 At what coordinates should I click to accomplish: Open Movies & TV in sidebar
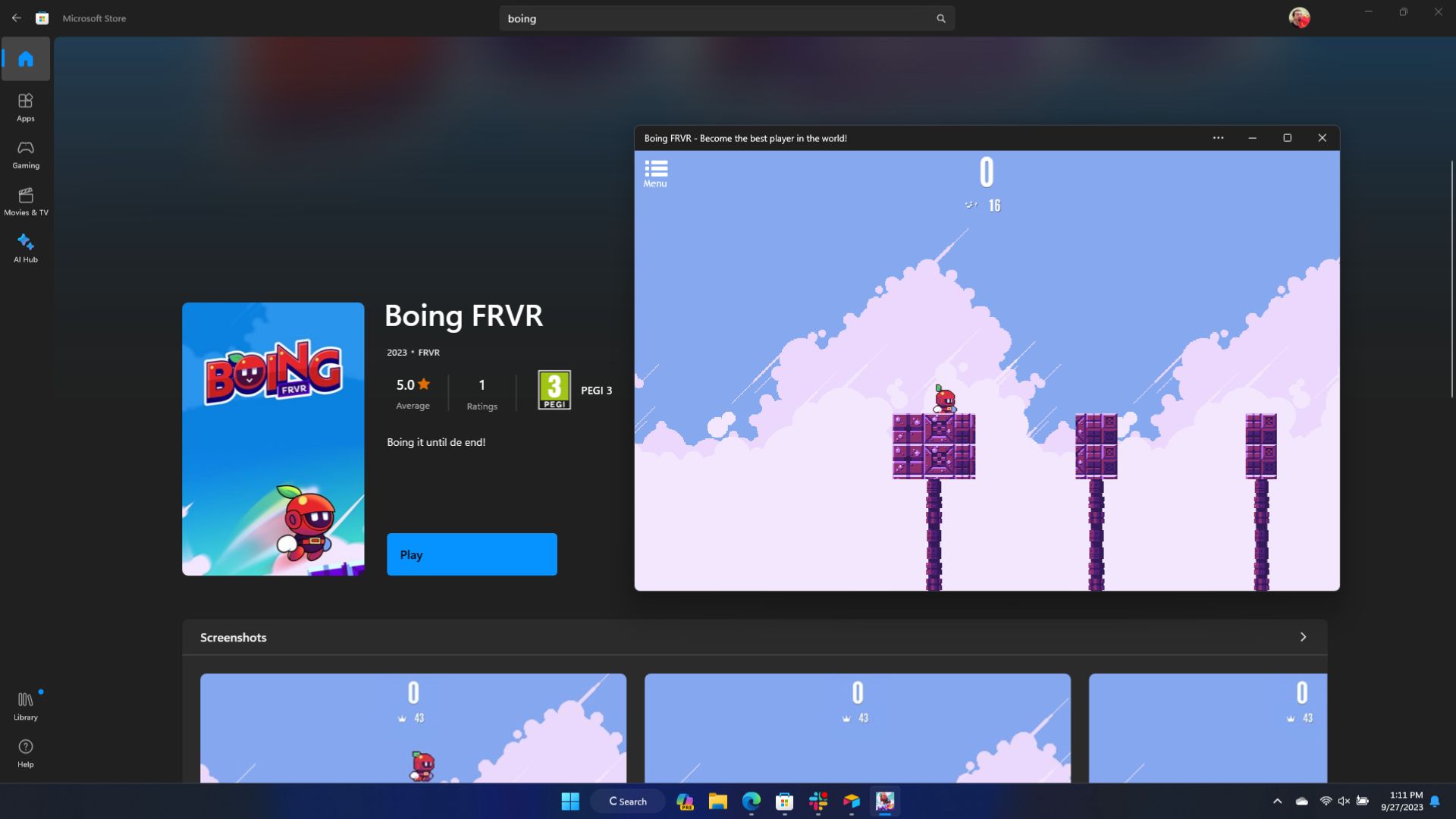click(26, 201)
